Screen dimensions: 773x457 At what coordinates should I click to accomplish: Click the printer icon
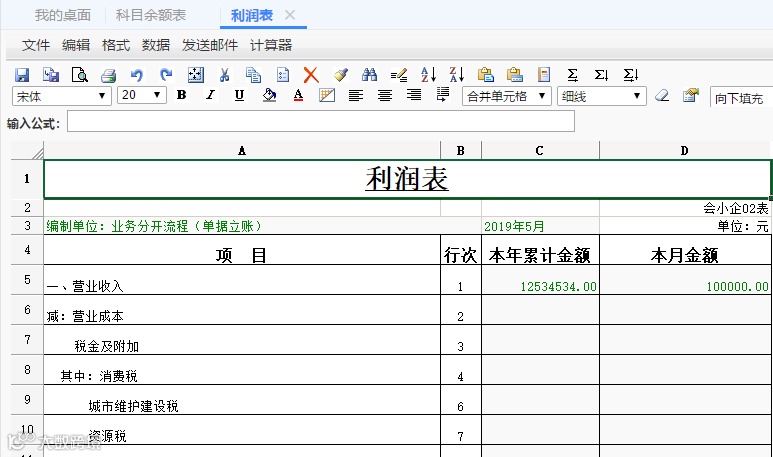(x=108, y=75)
